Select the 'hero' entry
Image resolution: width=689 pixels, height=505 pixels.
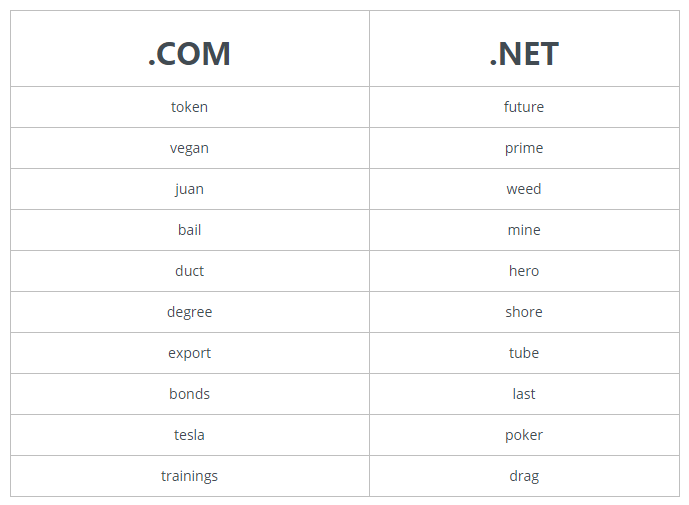click(524, 271)
